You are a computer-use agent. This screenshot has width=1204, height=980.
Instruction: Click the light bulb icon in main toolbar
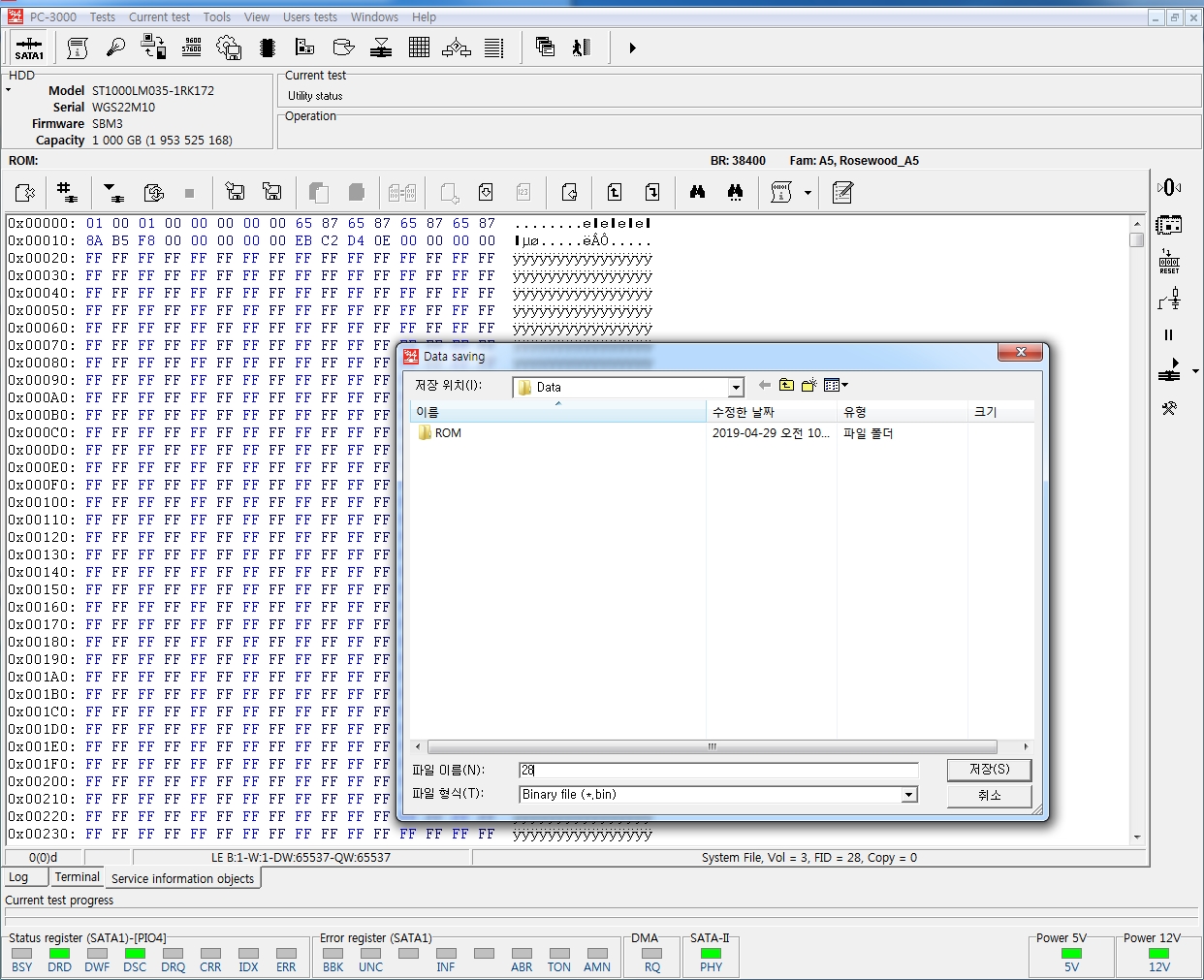pos(115,47)
